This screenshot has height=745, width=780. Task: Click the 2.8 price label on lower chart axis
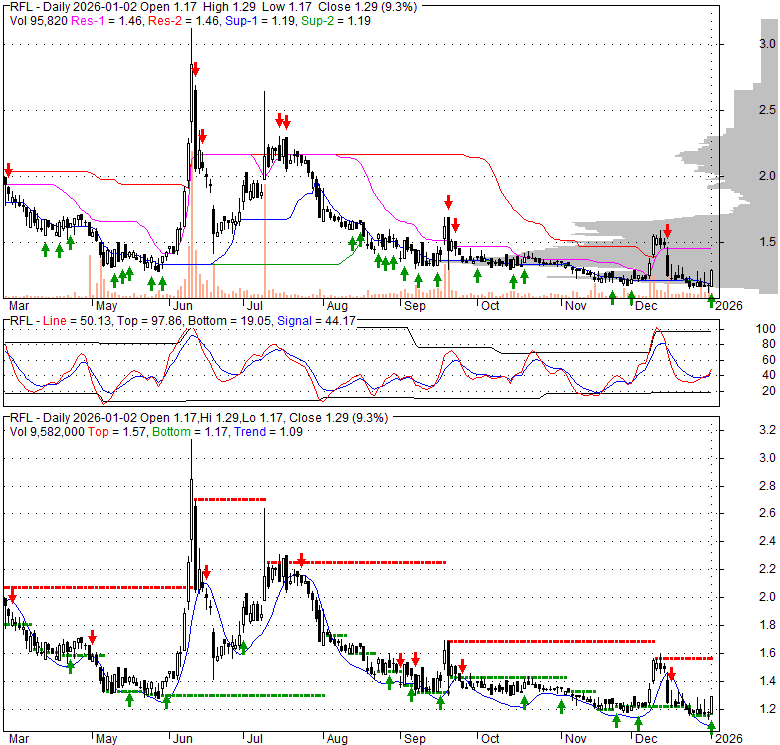(767, 485)
